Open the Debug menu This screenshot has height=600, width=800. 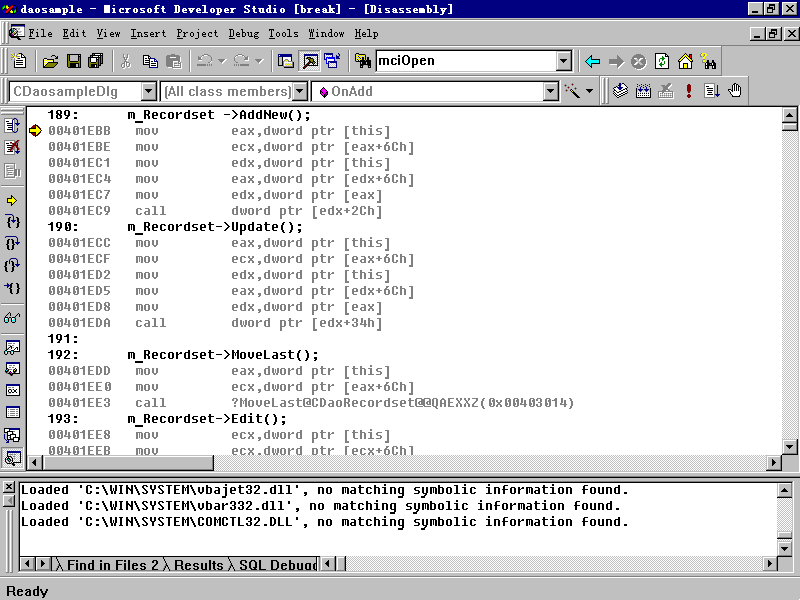[x=244, y=34]
